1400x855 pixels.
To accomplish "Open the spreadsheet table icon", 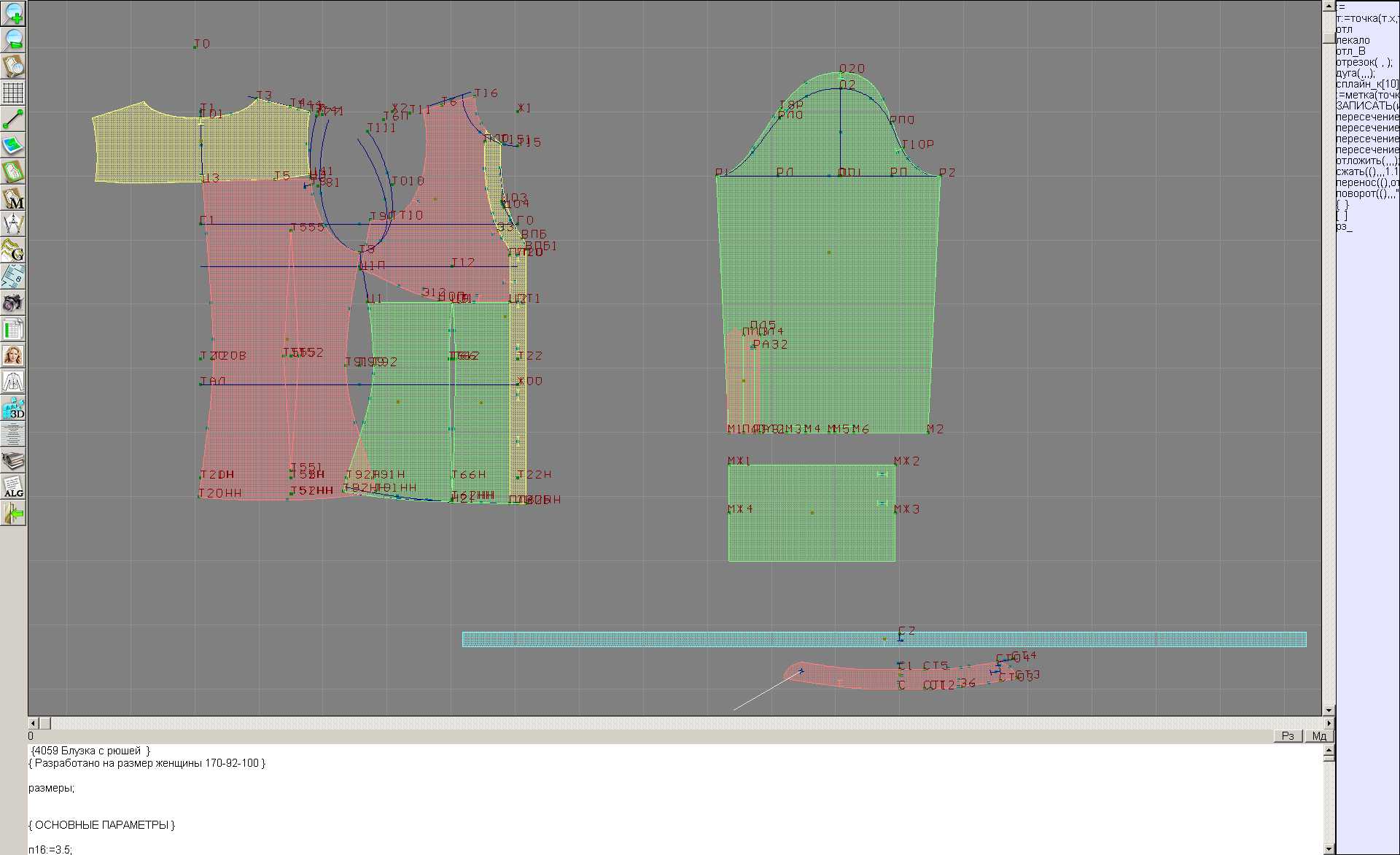I will [x=13, y=329].
